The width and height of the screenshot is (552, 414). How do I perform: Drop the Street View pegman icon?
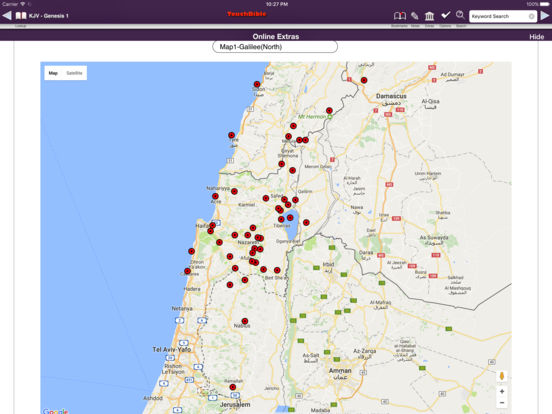tap(502, 376)
